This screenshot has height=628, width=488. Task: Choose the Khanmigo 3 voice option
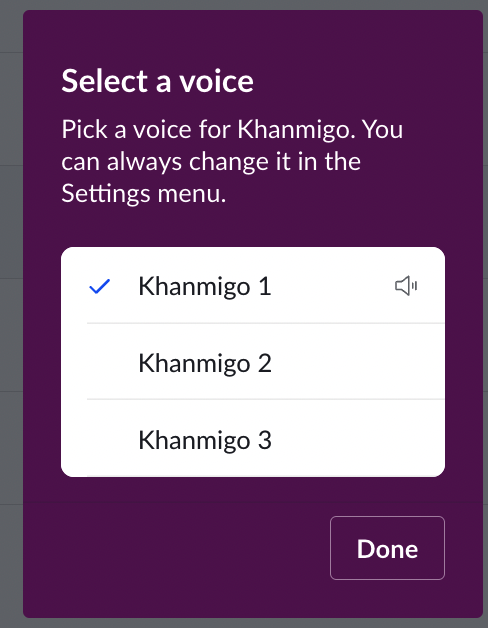253,439
